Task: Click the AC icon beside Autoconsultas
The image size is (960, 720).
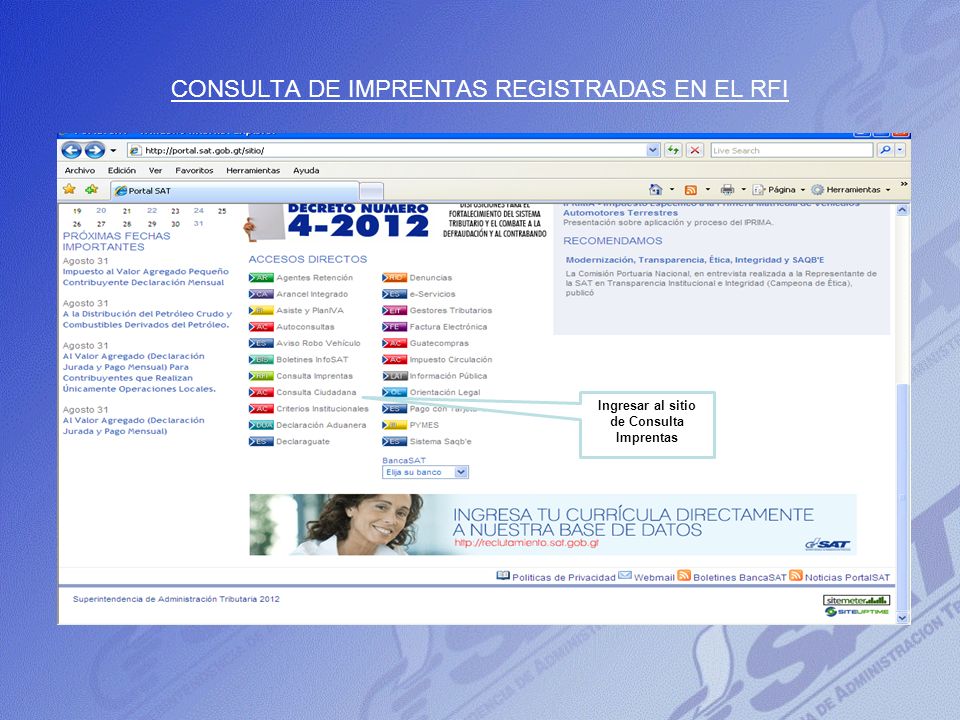Action: coord(261,327)
